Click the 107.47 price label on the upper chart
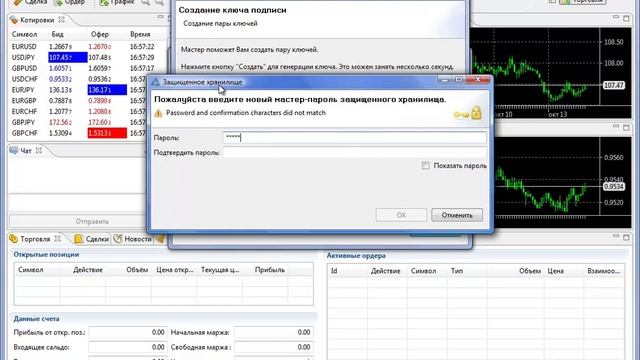Image resolution: width=640 pixels, height=360 pixels. (x=613, y=85)
